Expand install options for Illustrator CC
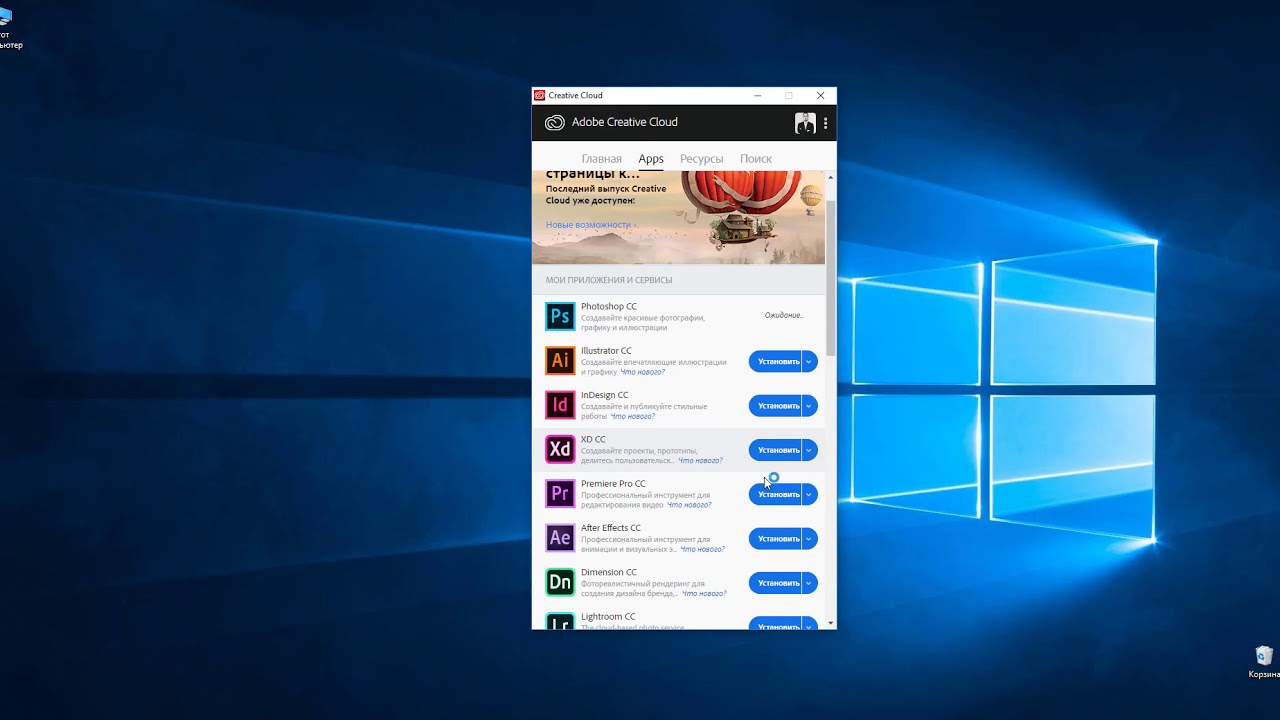The height and width of the screenshot is (720, 1280). coord(809,362)
